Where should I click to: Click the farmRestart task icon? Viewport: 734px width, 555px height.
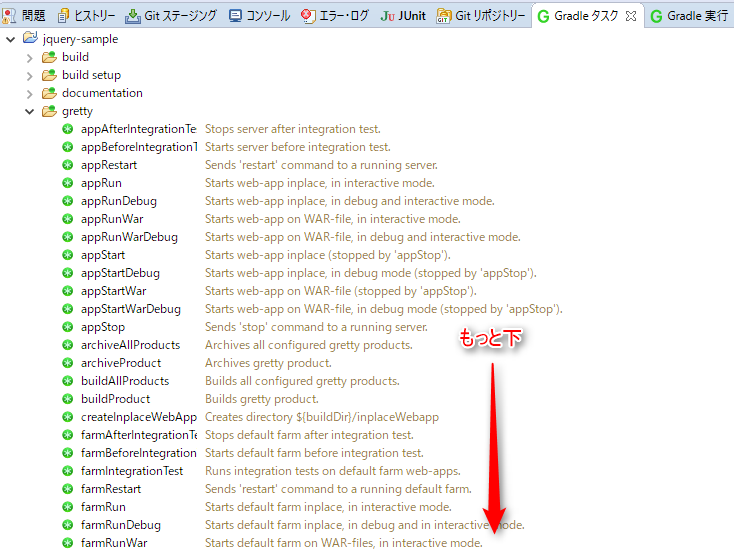(x=68, y=489)
